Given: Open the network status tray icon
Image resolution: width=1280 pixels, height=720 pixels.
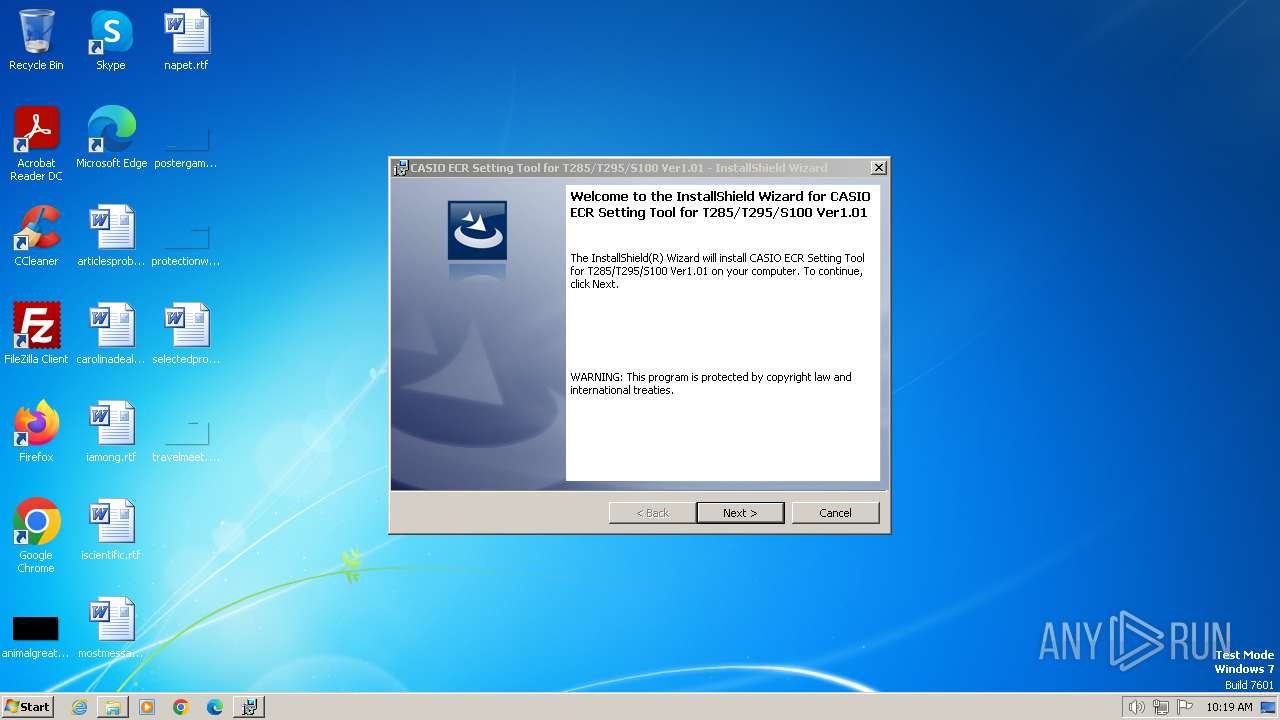Looking at the screenshot, I should (x=1161, y=707).
